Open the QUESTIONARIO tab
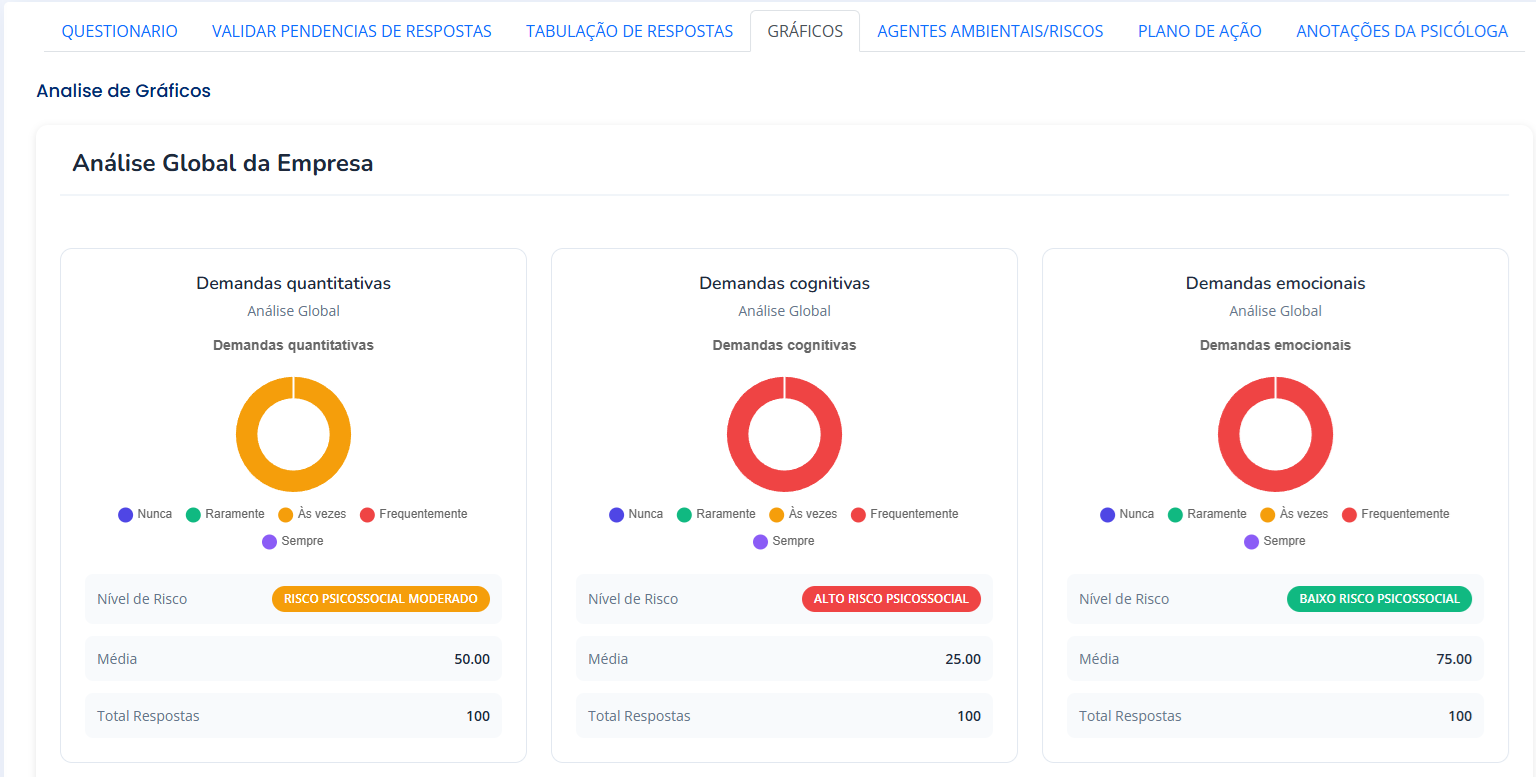The height and width of the screenshot is (777, 1536). click(x=119, y=31)
